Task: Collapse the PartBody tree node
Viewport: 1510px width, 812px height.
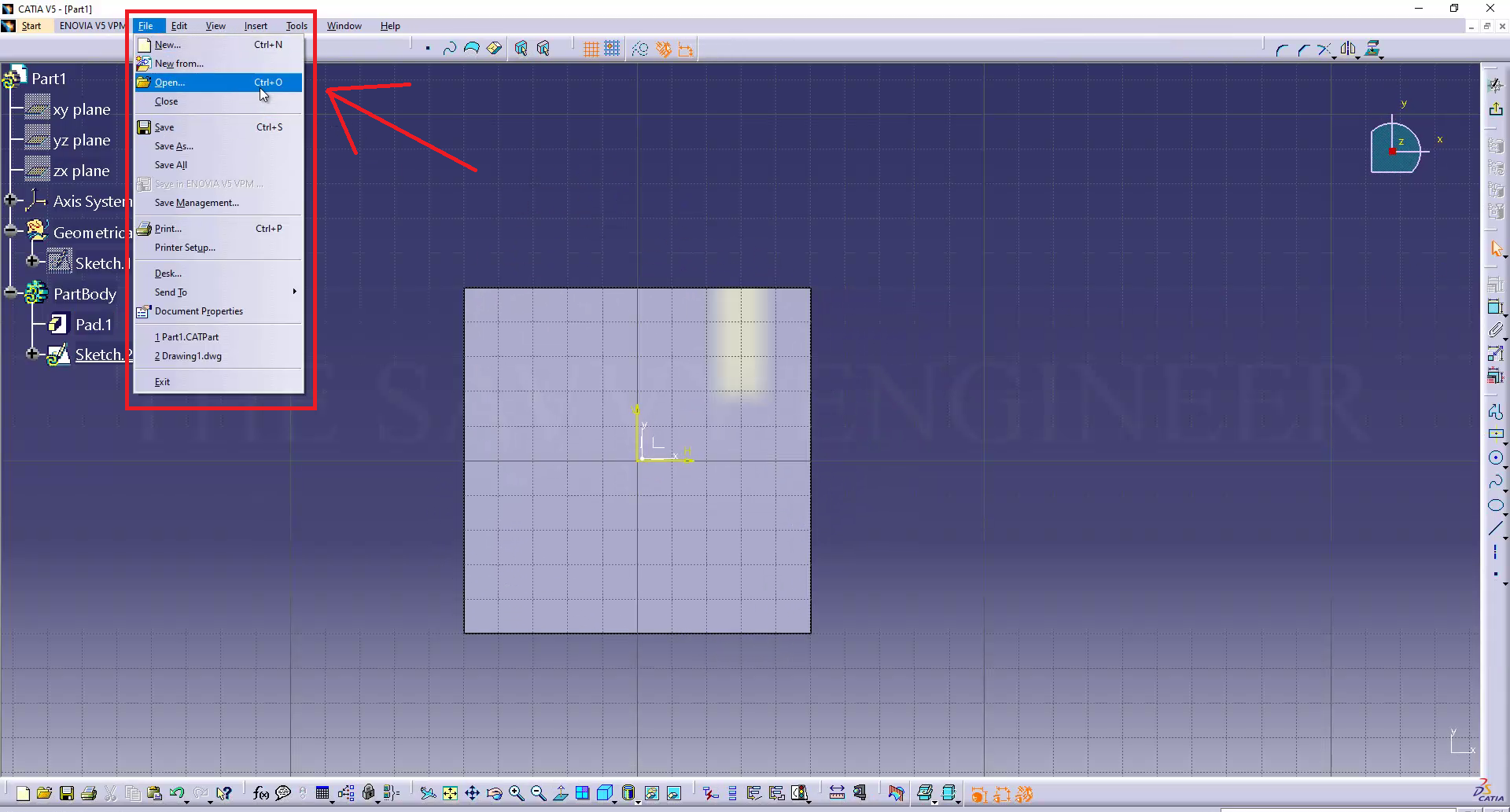Action: coord(10,292)
